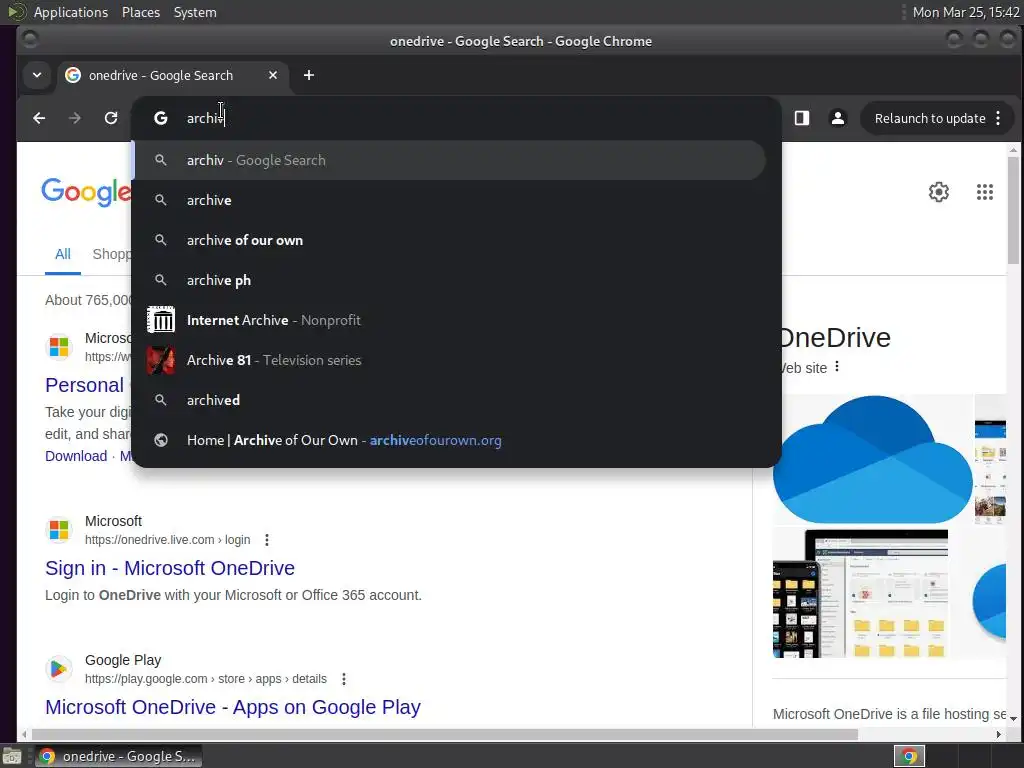The image size is (1024, 768).
Task: Select the 'archive' suggestion
Action: click(x=449, y=200)
